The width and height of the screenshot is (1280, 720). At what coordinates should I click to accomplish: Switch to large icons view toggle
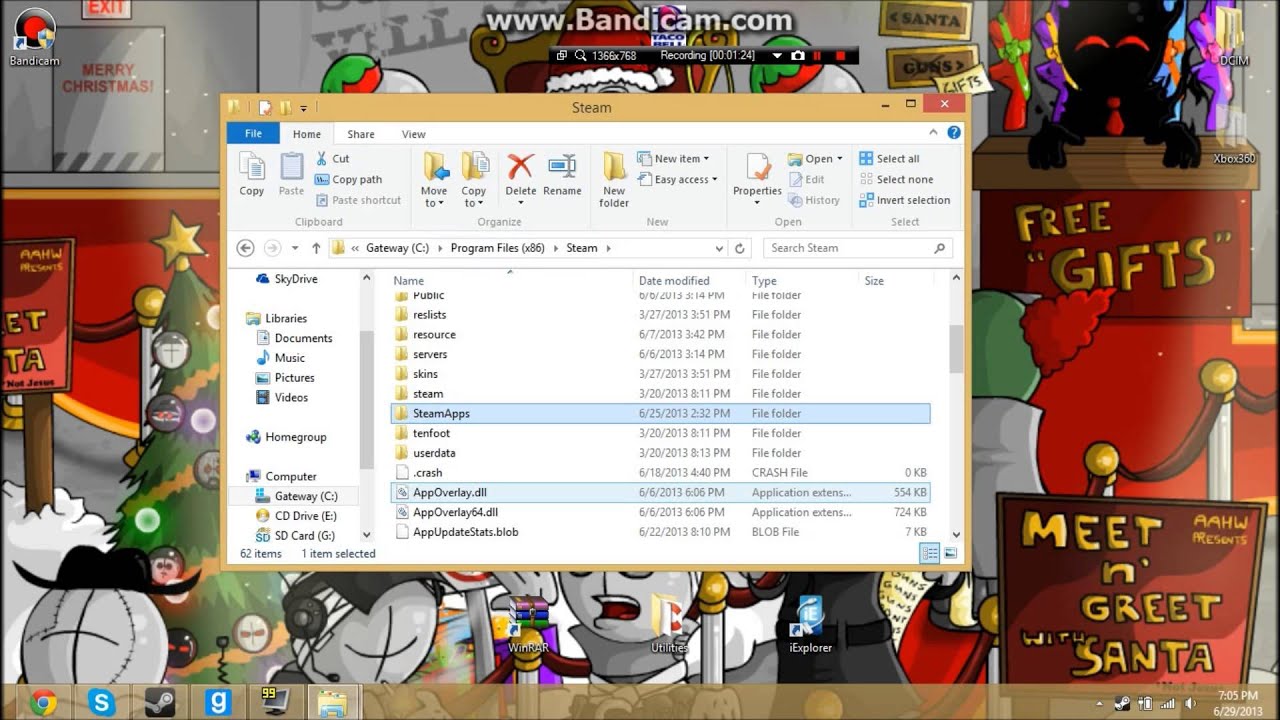949,553
